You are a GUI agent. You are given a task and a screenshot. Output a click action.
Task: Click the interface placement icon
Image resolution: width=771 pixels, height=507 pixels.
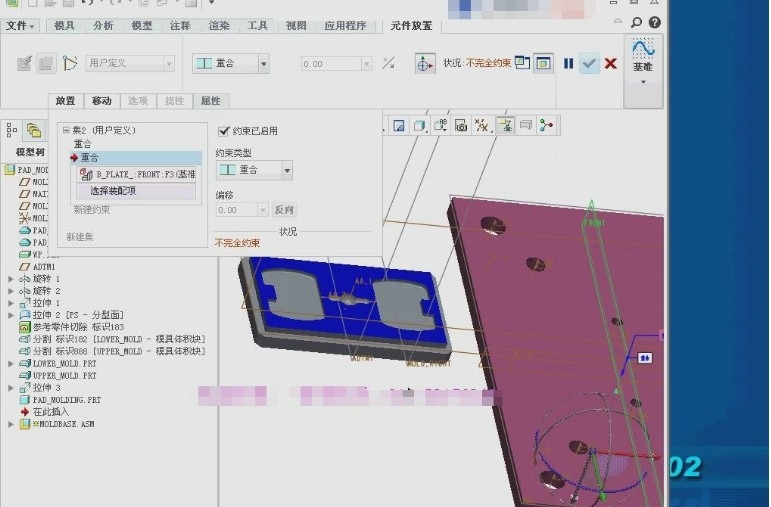tap(24, 63)
